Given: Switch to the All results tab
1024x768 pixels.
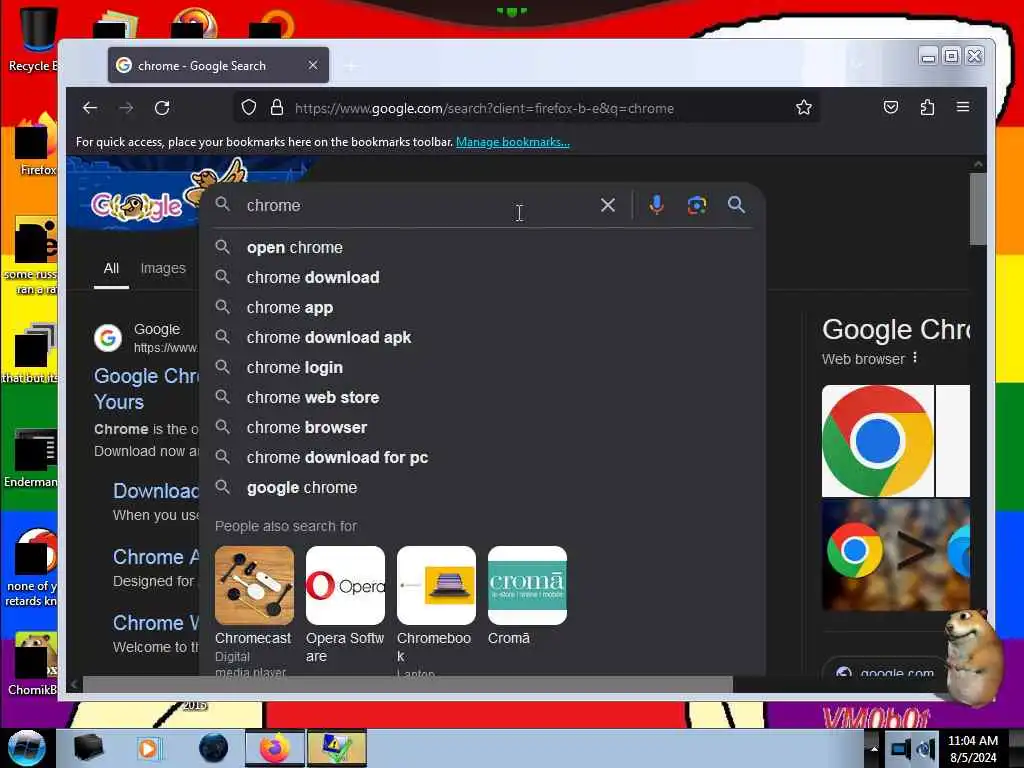Looking at the screenshot, I should click(x=111, y=268).
